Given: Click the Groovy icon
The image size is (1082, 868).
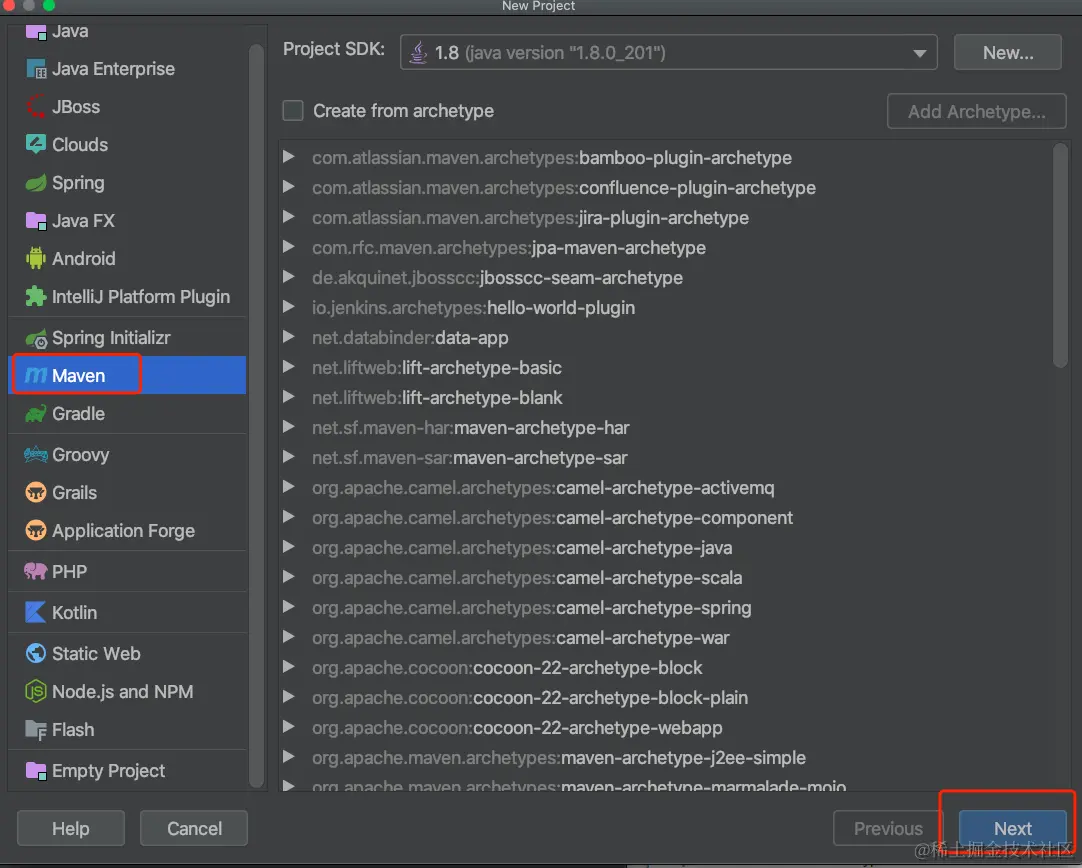Looking at the screenshot, I should coord(35,454).
